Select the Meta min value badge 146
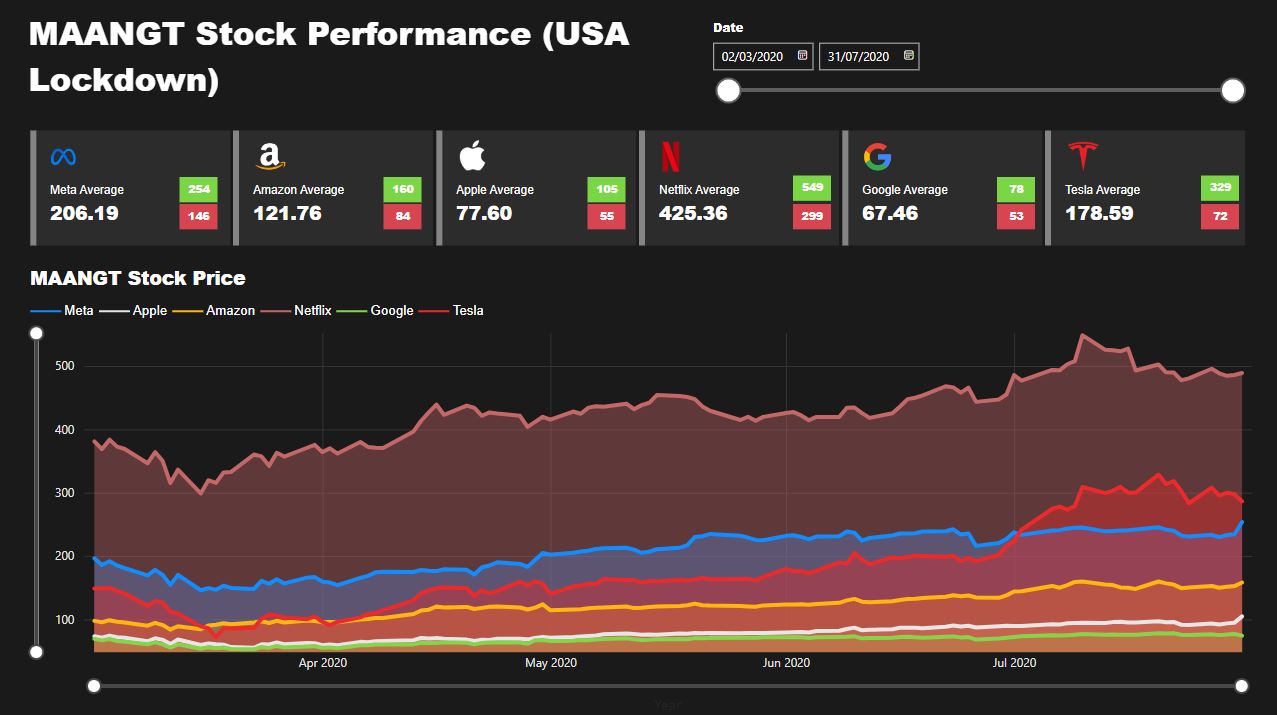This screenshot has height=715, width=1277. pyautogui.click(x=199, y=216)
